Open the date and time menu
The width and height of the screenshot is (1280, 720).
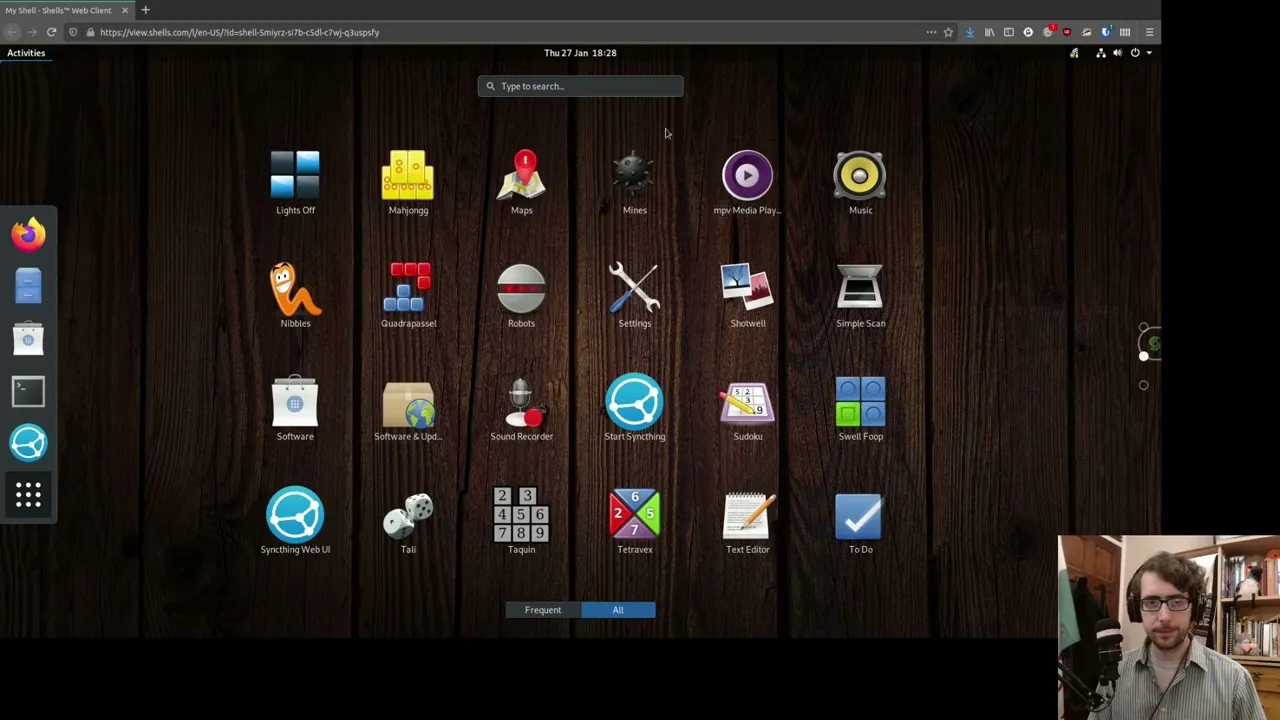click(x=580, y=53)
